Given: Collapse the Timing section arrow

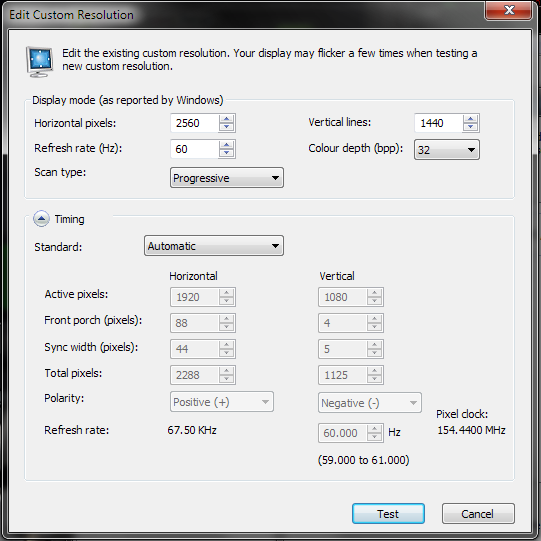Looking at the screenshot, I should (x=41, y=219).
